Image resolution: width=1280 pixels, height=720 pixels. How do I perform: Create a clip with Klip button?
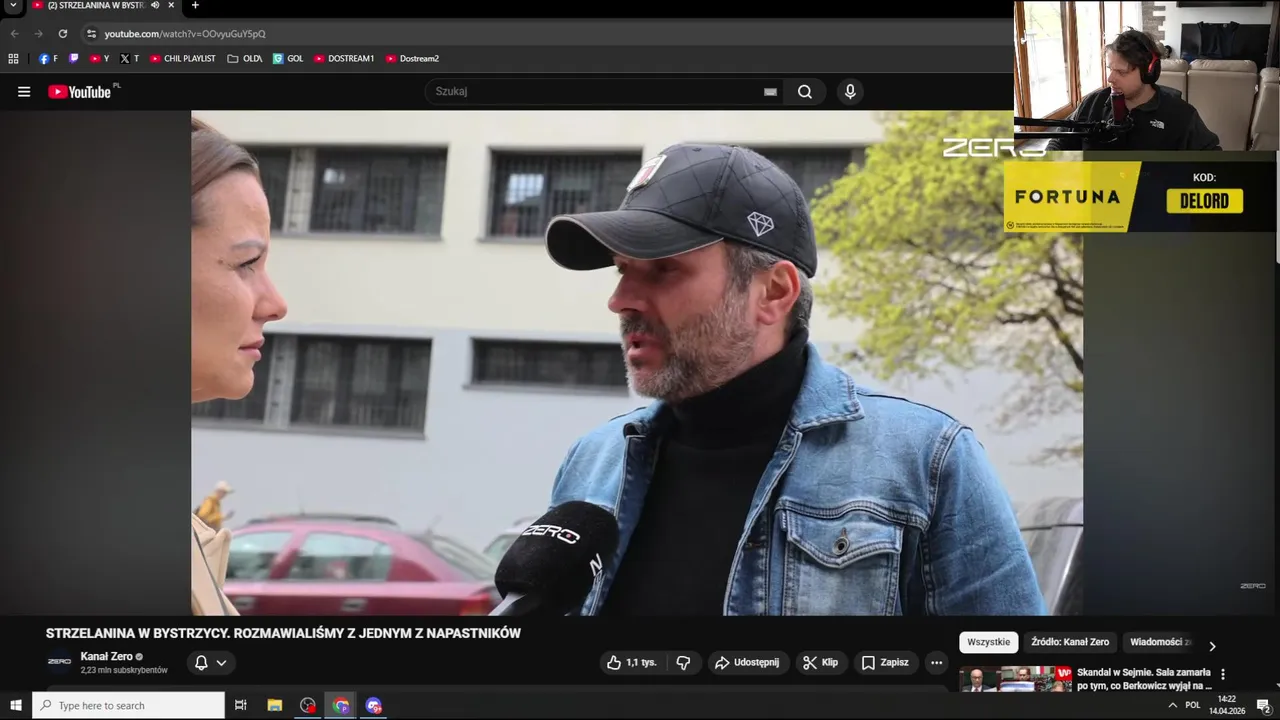tap(821, 663)
